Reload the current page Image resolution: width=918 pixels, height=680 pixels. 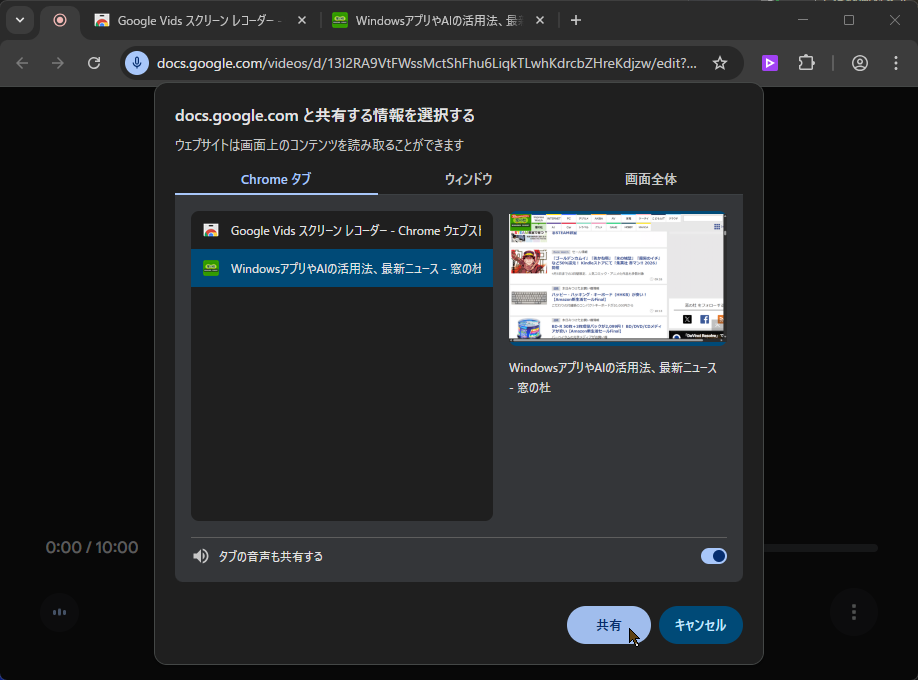(x=93, y=62)
